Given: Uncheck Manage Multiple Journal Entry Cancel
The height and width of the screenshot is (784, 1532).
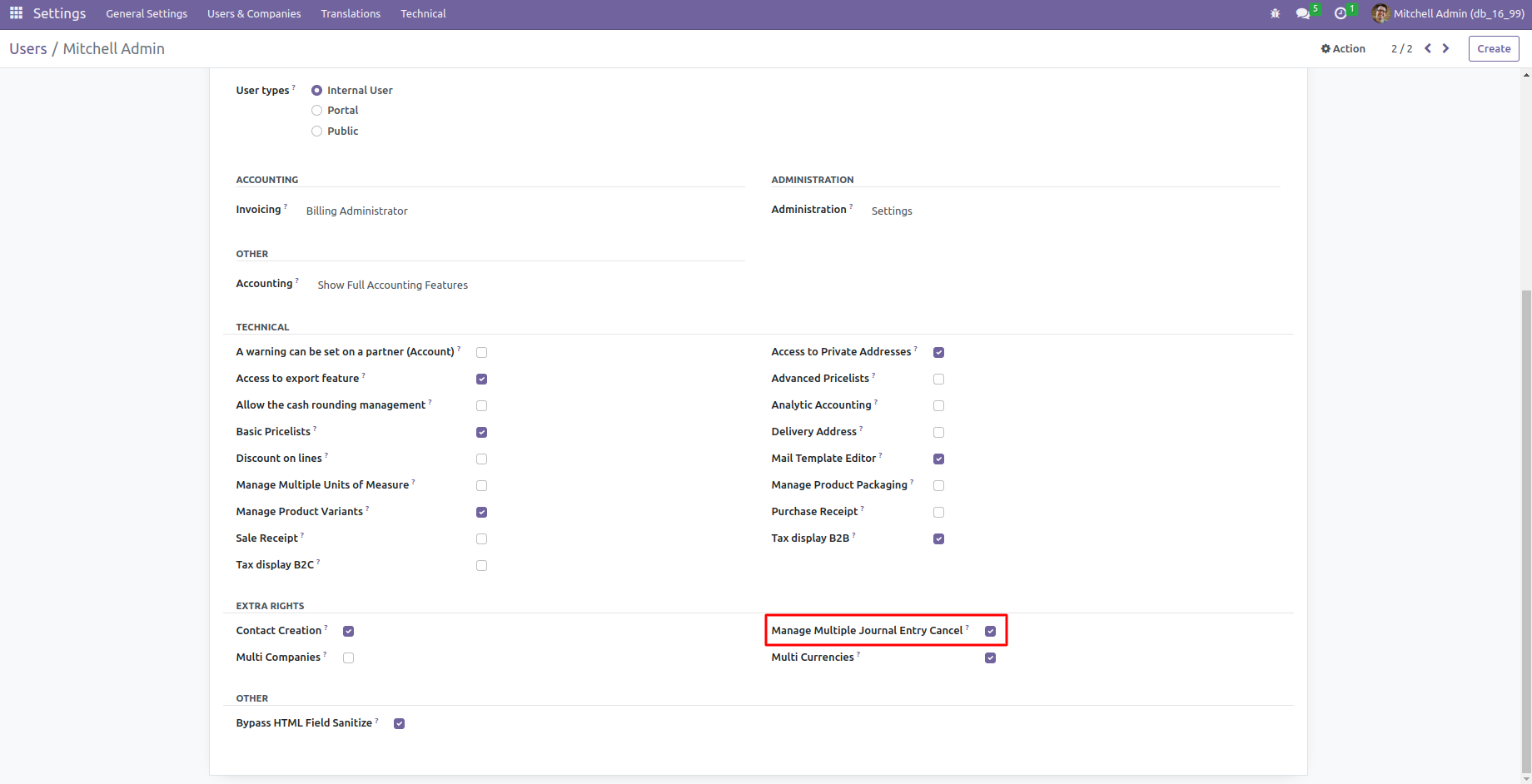Looking at the screenshot, I should 990,632.
